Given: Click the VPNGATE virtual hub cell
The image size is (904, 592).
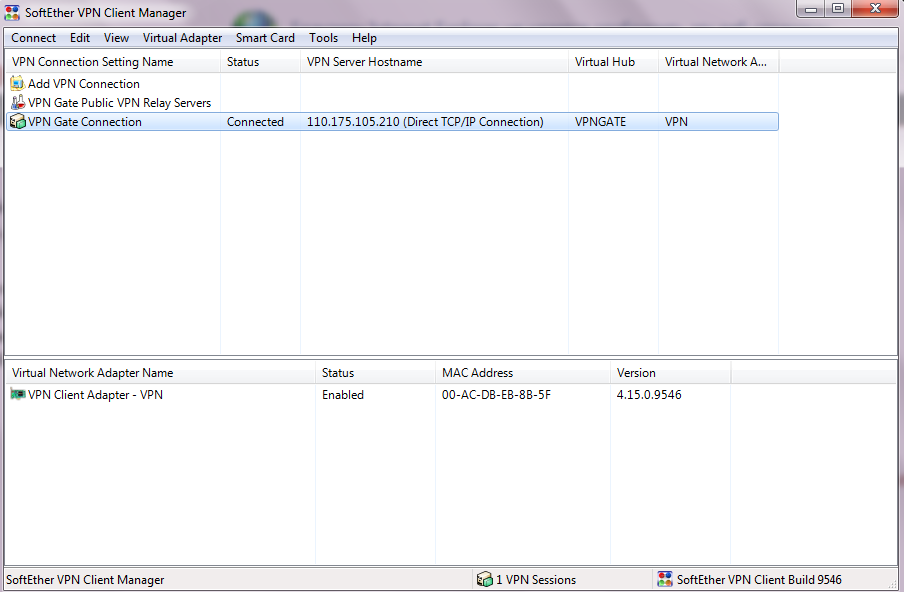Looking at the screenshot, I should (600, 122).
